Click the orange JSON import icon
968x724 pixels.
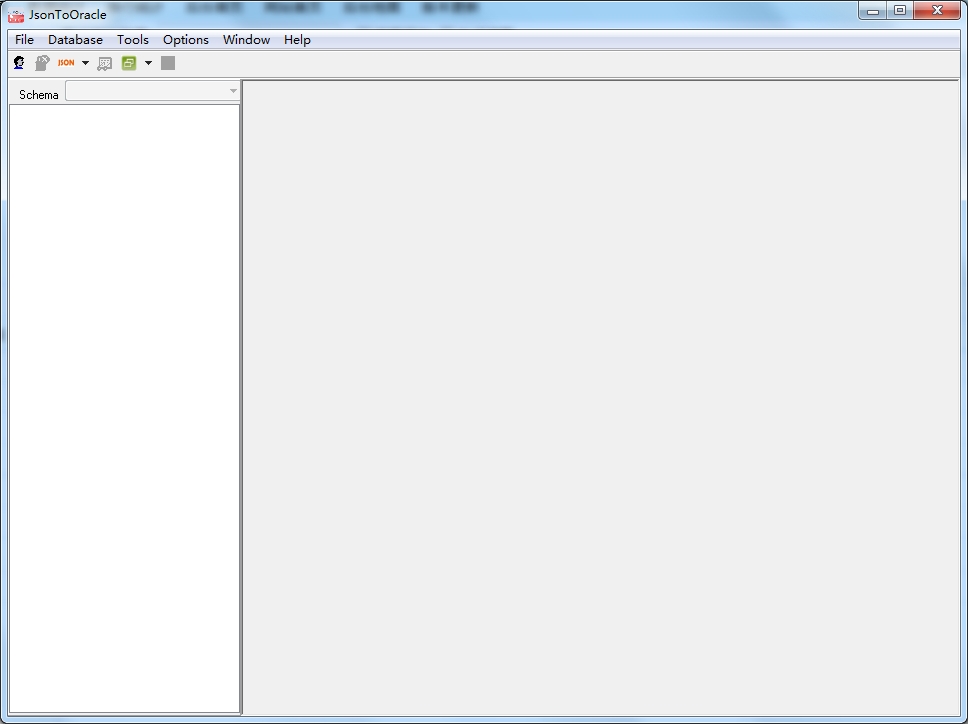(x=66, y=63)
